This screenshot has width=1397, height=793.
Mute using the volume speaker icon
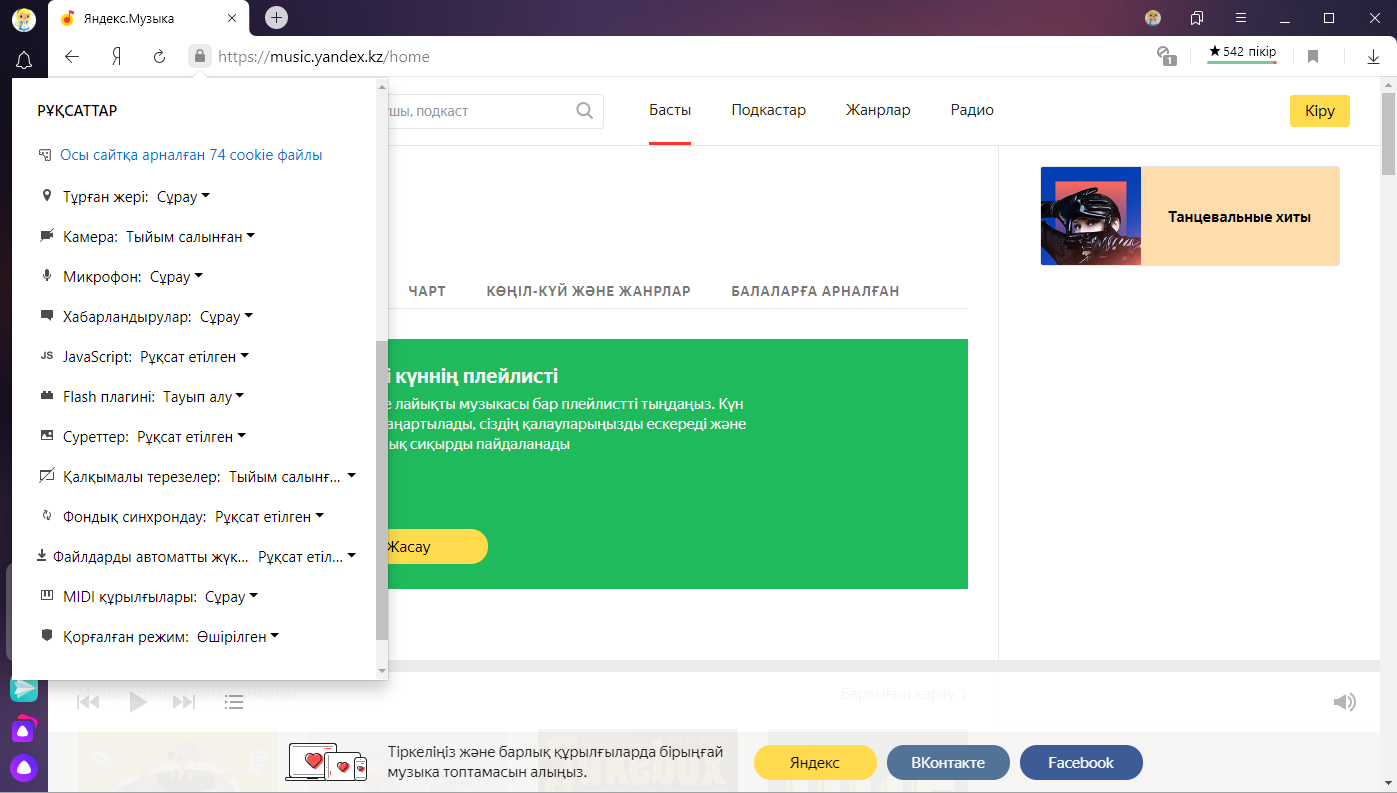1344,702
